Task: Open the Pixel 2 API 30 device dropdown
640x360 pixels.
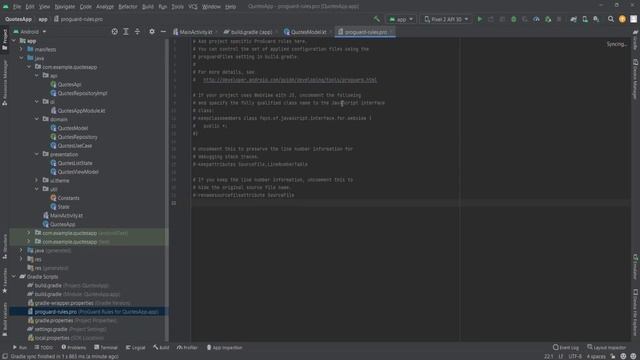Action: coord(446,19)
